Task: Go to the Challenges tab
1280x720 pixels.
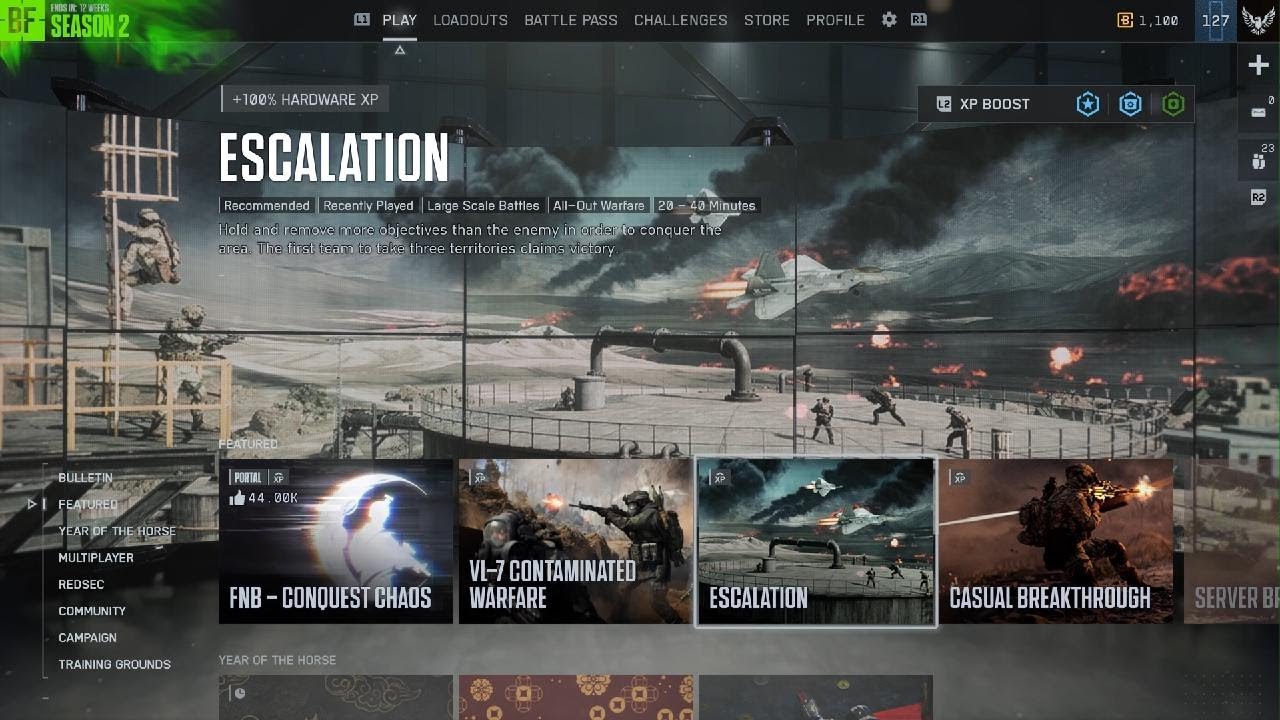Action: pyautogui.click(x=681, y=20)
